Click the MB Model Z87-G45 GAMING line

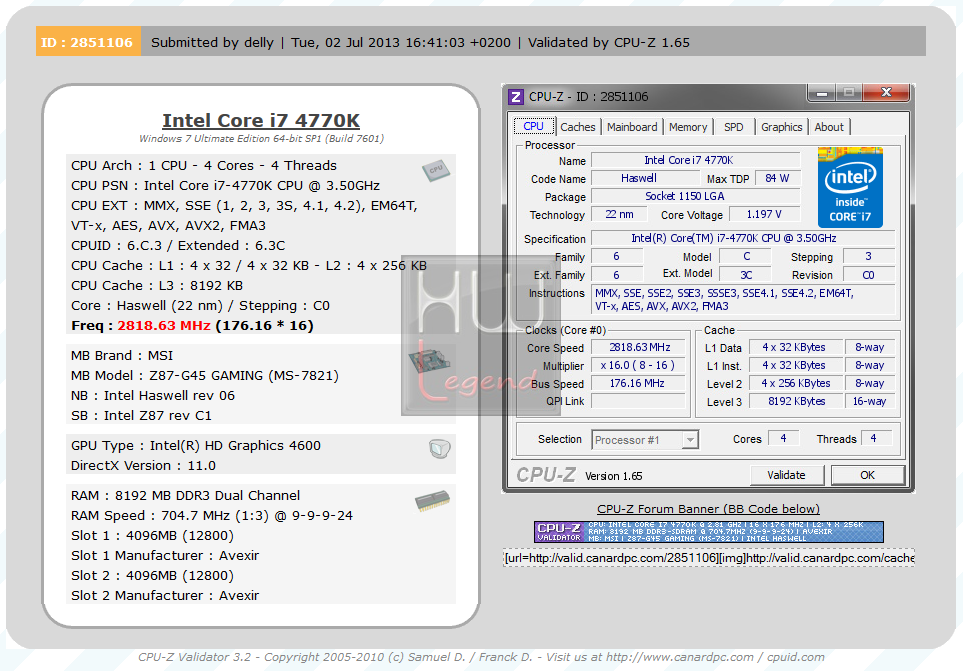coord(205,376)
